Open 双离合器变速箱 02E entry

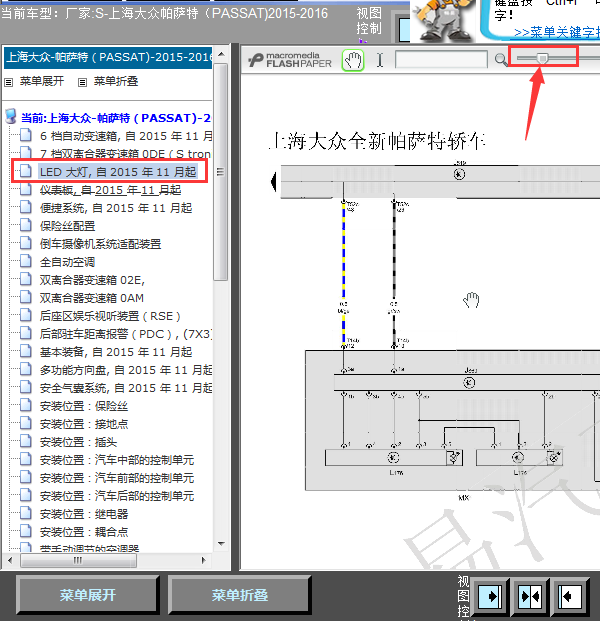pos(92,280)
